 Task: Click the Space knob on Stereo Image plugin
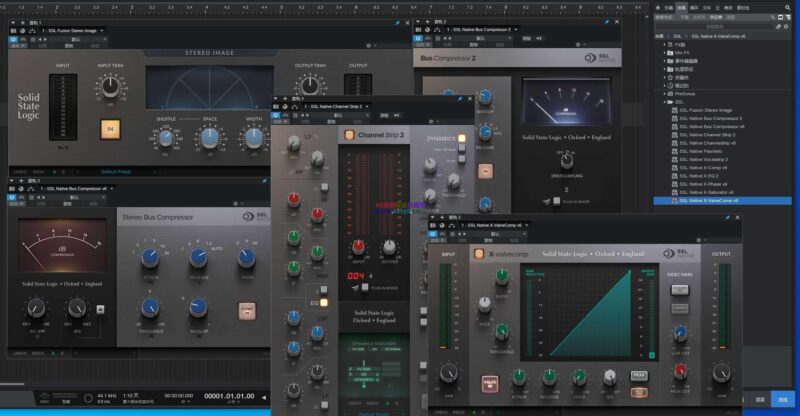pyautogui.click(x=210, y=138)
